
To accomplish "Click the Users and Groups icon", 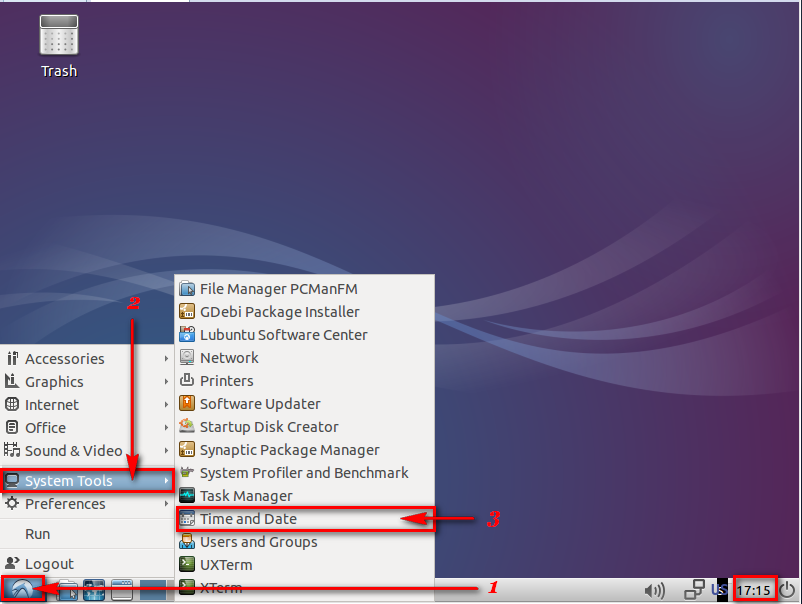I will pos(187,542).
